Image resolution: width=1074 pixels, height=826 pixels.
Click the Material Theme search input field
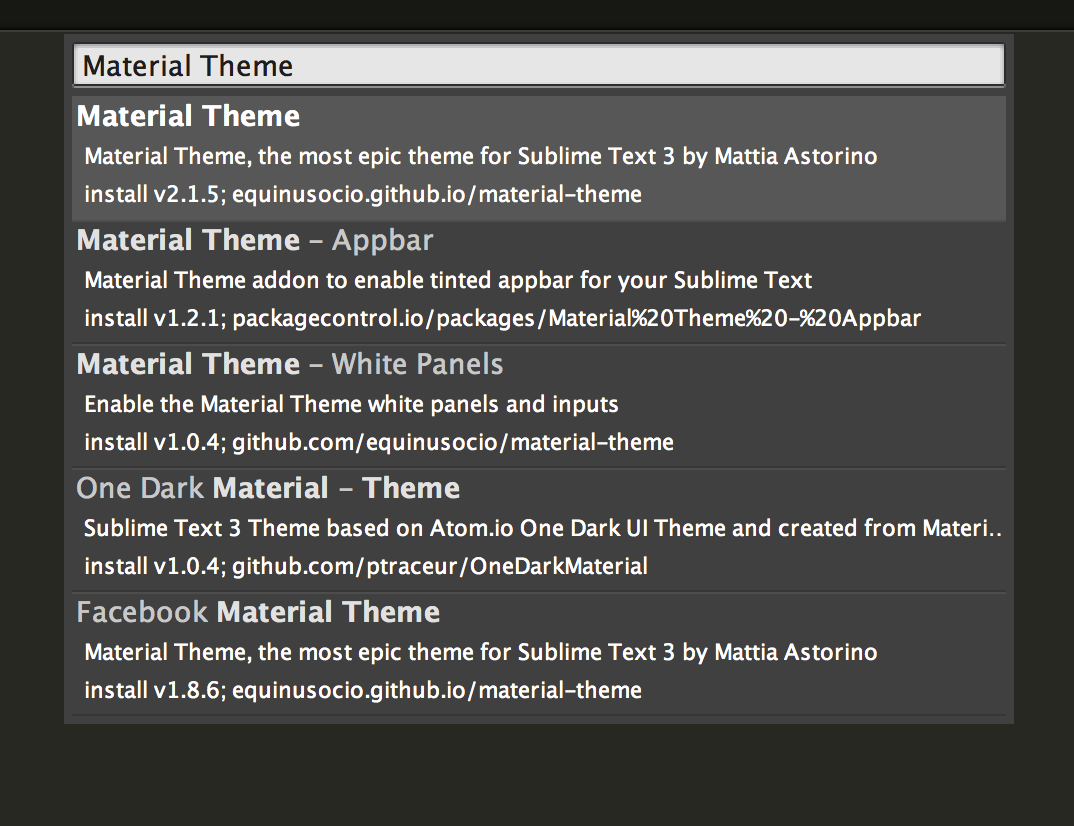[x=538, y=66]
